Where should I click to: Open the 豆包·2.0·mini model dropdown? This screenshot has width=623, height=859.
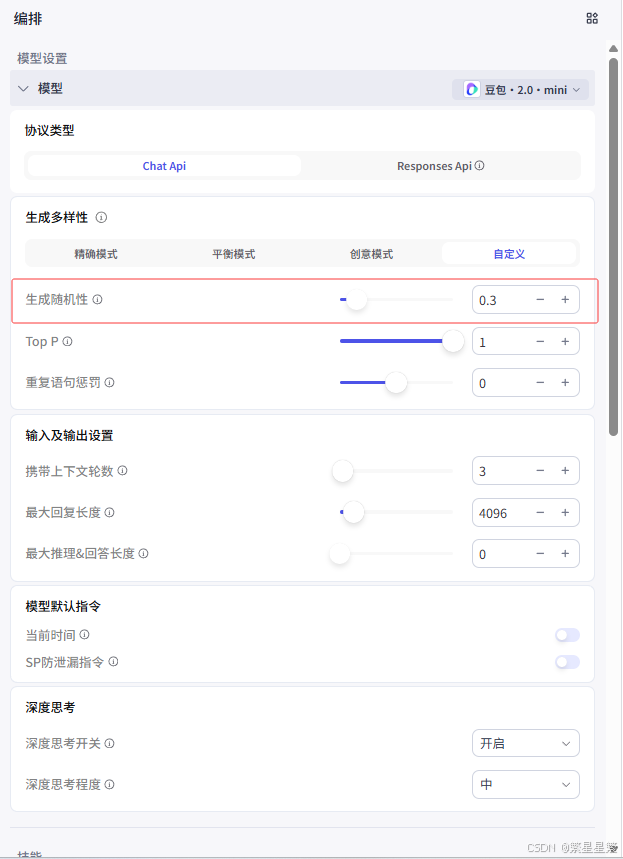click(x=520, y=89)
